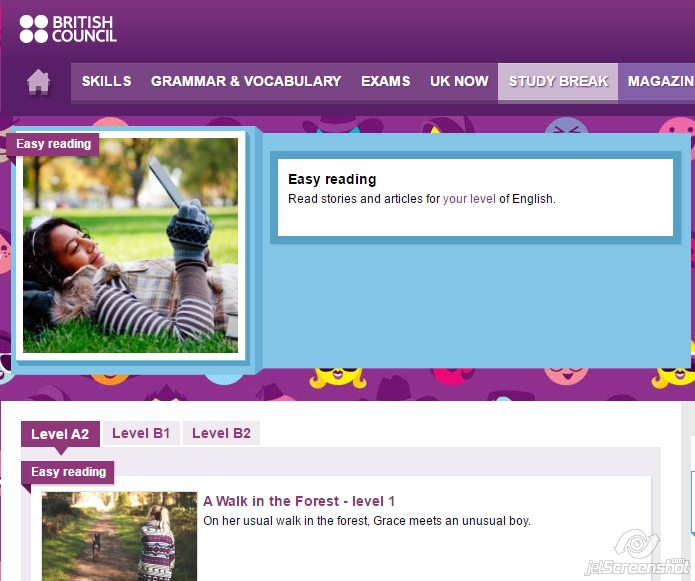The width and height of the screenshot is (695, 581).
Task: Open 'A Walk in the Forest - level 1' article
Action: (x=299, y=501)
